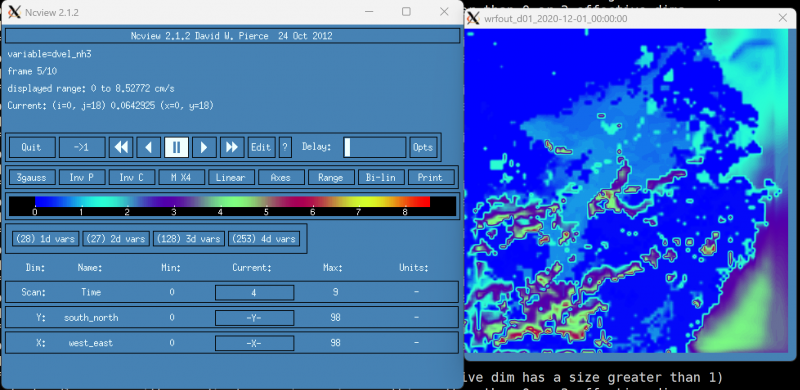
Task: Open the (27) 2d vars list
Action: tap(116, 238)
